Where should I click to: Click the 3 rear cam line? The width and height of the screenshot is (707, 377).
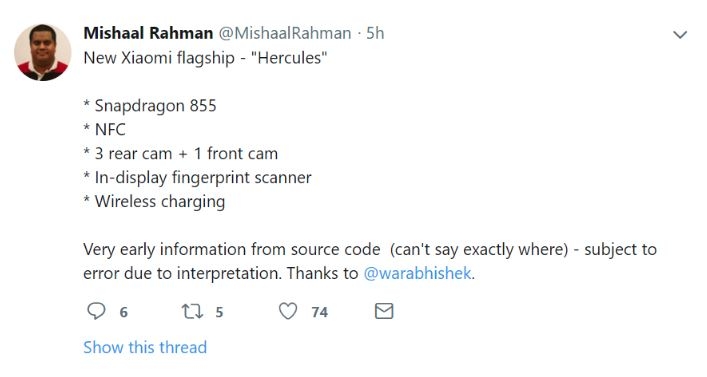pyautogui.click(x=181, y=154)
